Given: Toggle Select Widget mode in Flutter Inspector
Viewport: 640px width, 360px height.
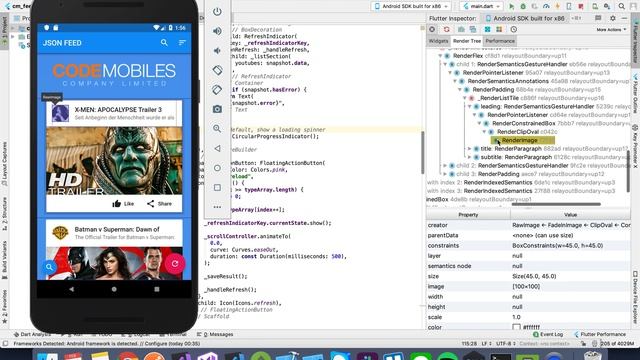Looking at the screenshot, I should click(x=432, y=29).
